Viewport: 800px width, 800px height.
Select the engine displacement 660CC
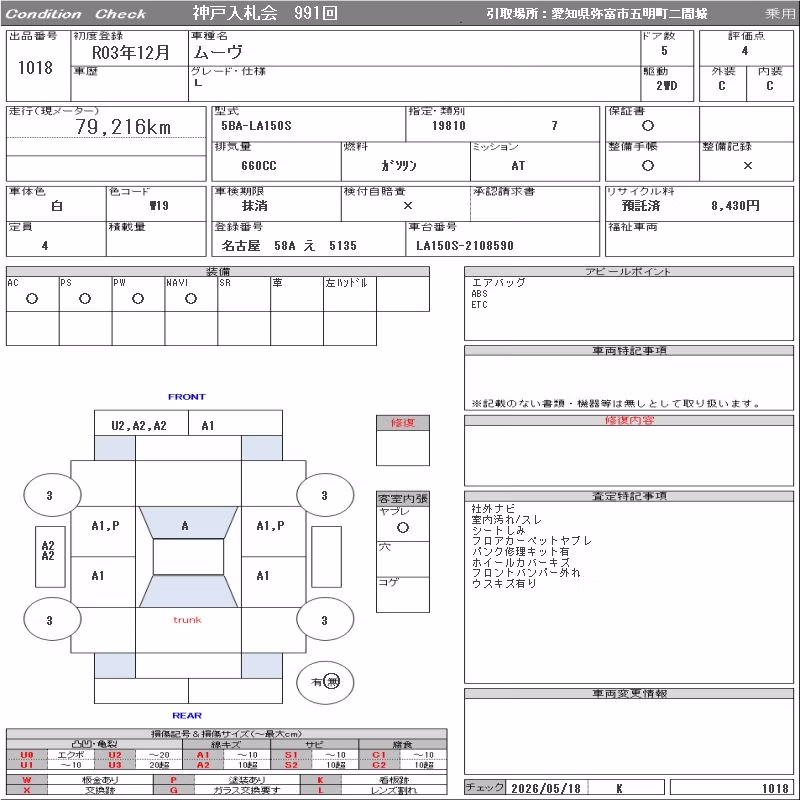(x=259, y=166)
